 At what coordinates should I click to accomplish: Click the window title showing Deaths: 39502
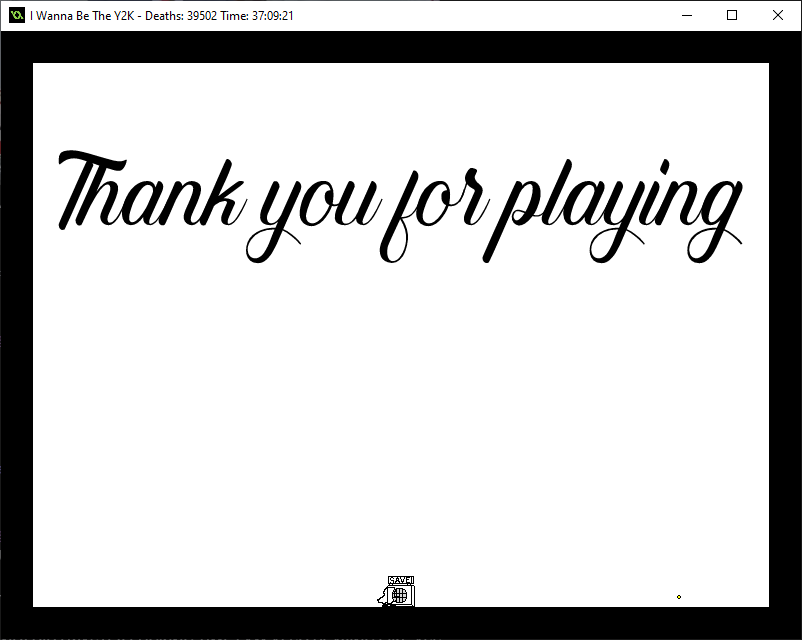[162, 16]
